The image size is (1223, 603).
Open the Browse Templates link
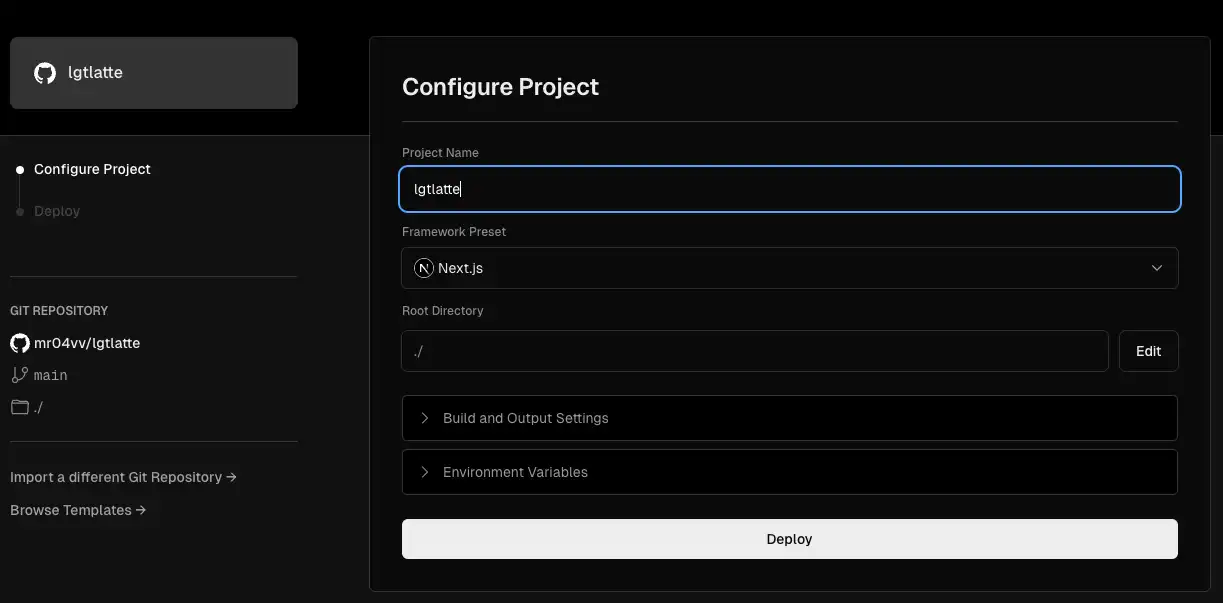[x=78, y=510]
